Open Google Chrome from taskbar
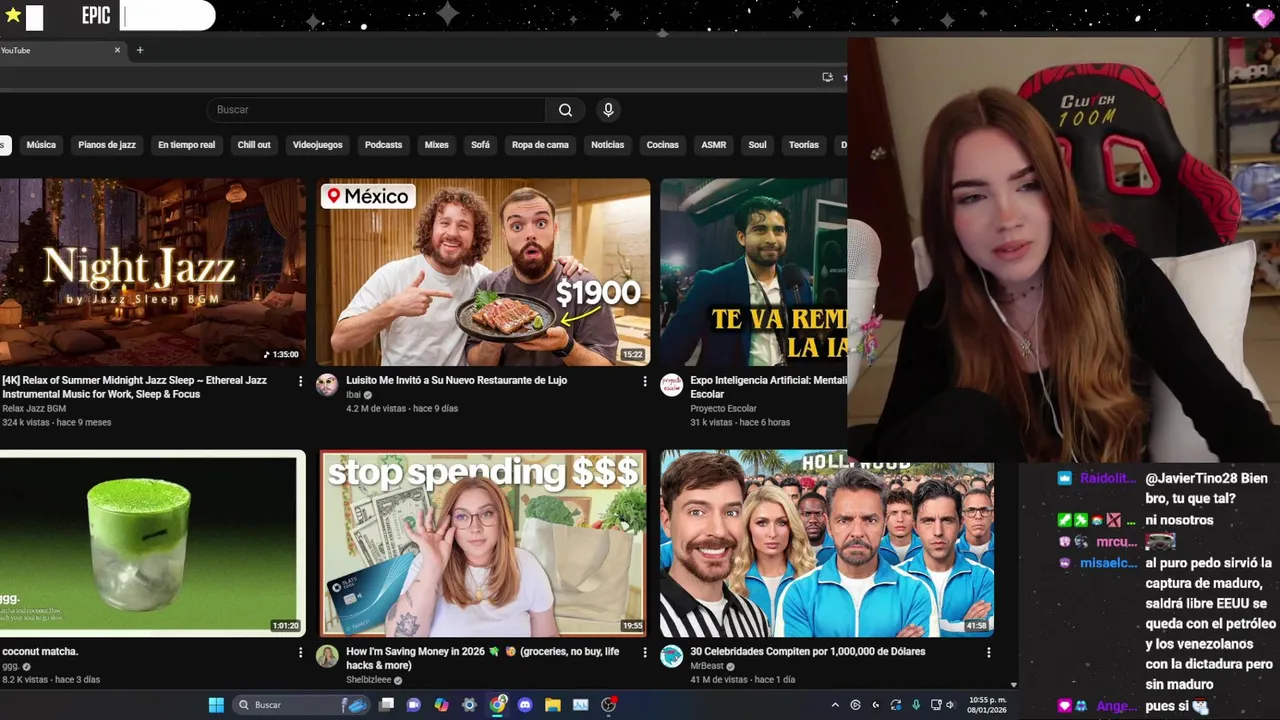 pos(497,705)
